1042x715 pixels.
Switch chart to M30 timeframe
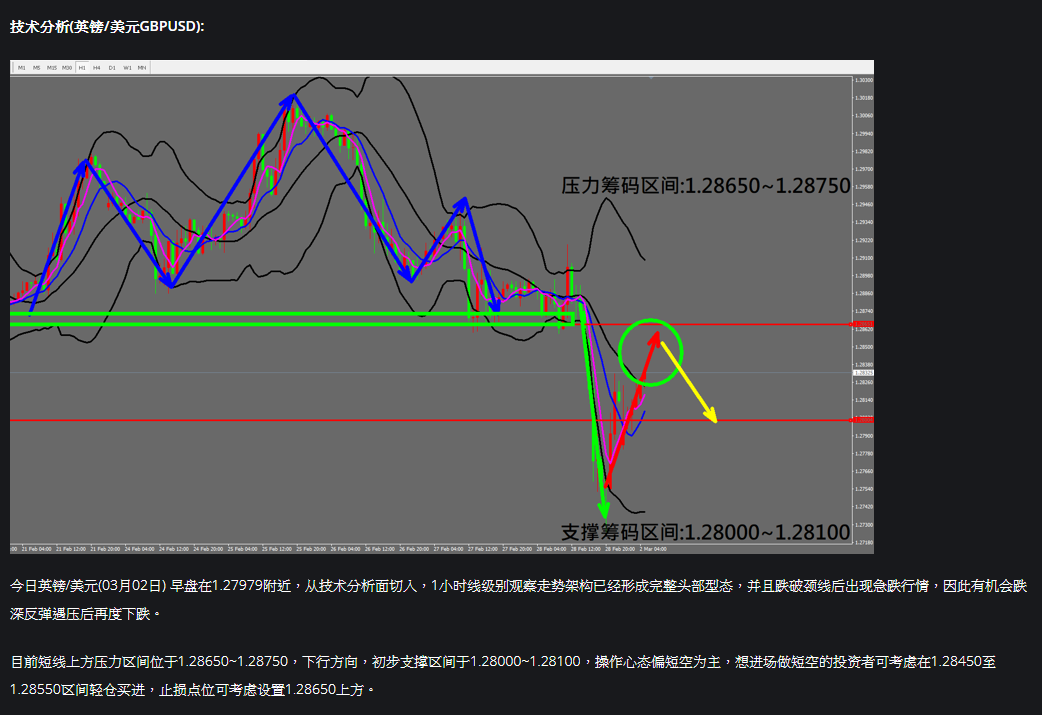(x=67, y=68)
